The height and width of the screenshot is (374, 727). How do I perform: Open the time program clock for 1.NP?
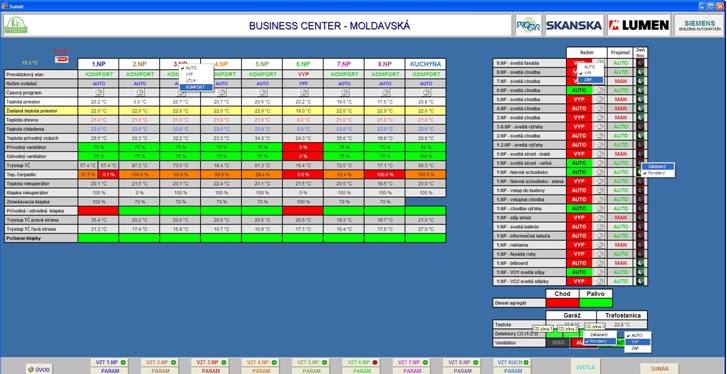(x=98, y=93)
